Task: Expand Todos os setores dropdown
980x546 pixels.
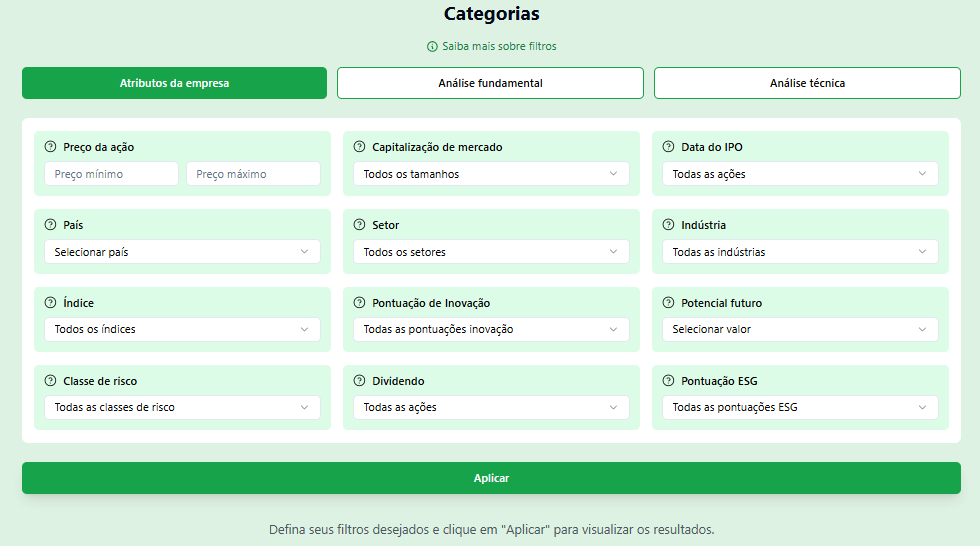Action: (x=491, y=252)
